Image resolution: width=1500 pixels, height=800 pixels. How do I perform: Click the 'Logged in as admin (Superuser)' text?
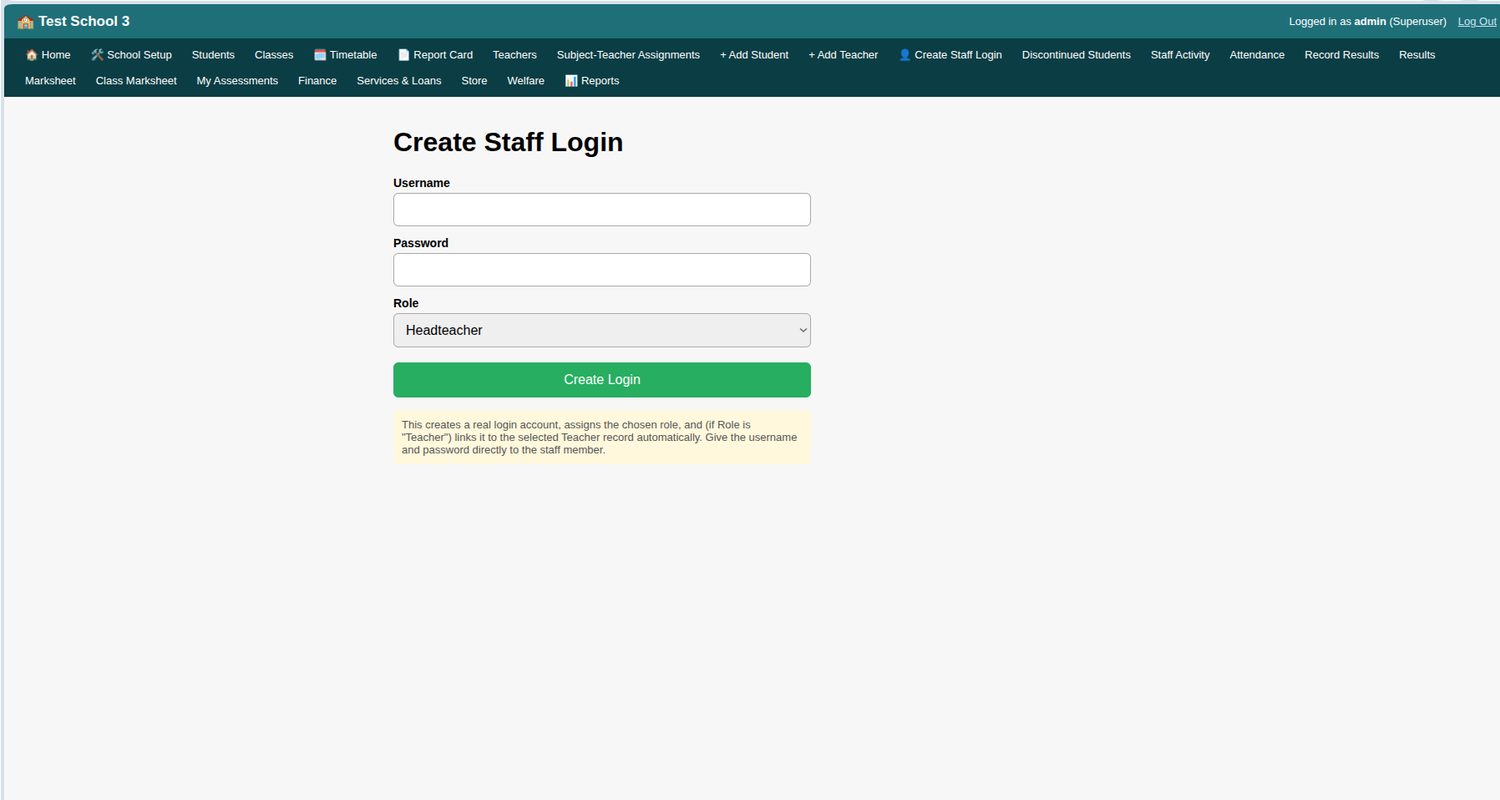coord(1368,22)
